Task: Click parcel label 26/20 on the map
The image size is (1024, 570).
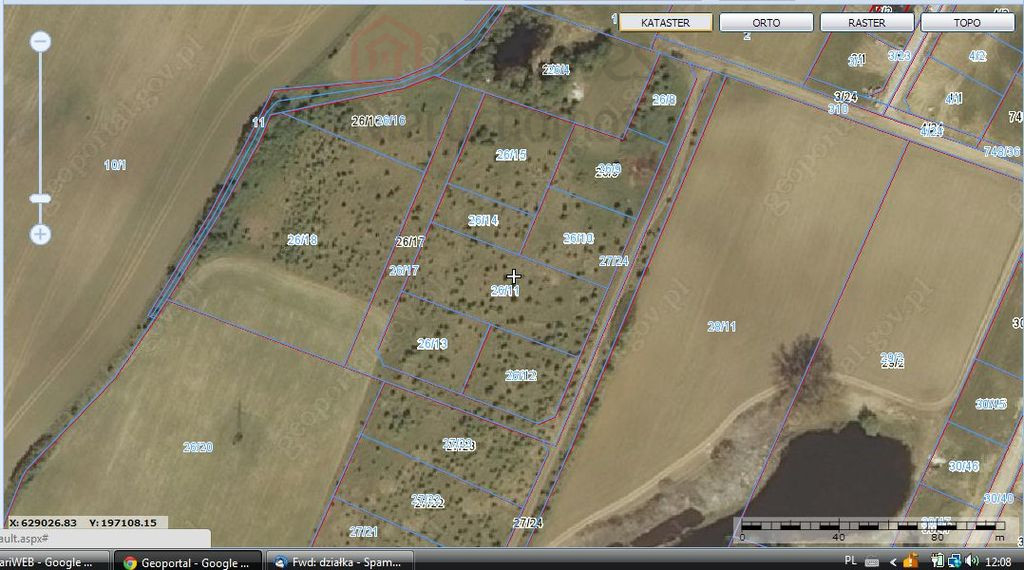Action: pos(198,447)
